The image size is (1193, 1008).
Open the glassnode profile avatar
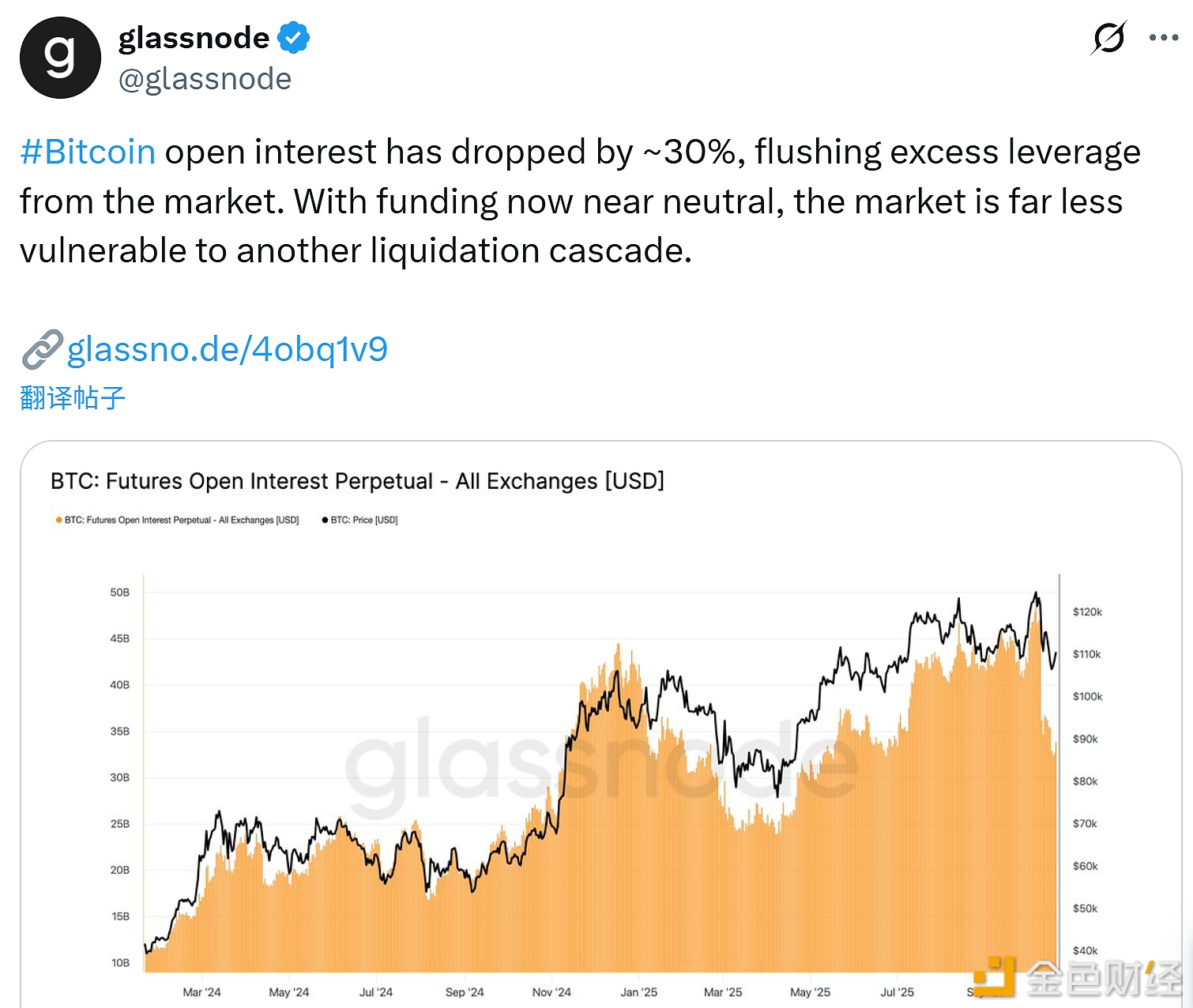pyautogui.click(x=60, y=58)
